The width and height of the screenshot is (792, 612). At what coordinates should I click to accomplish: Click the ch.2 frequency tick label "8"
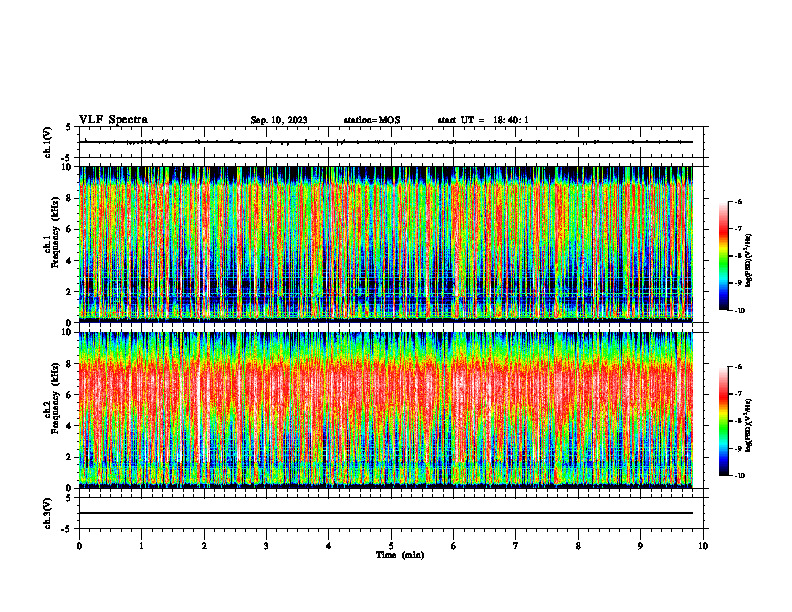[70, 364]
